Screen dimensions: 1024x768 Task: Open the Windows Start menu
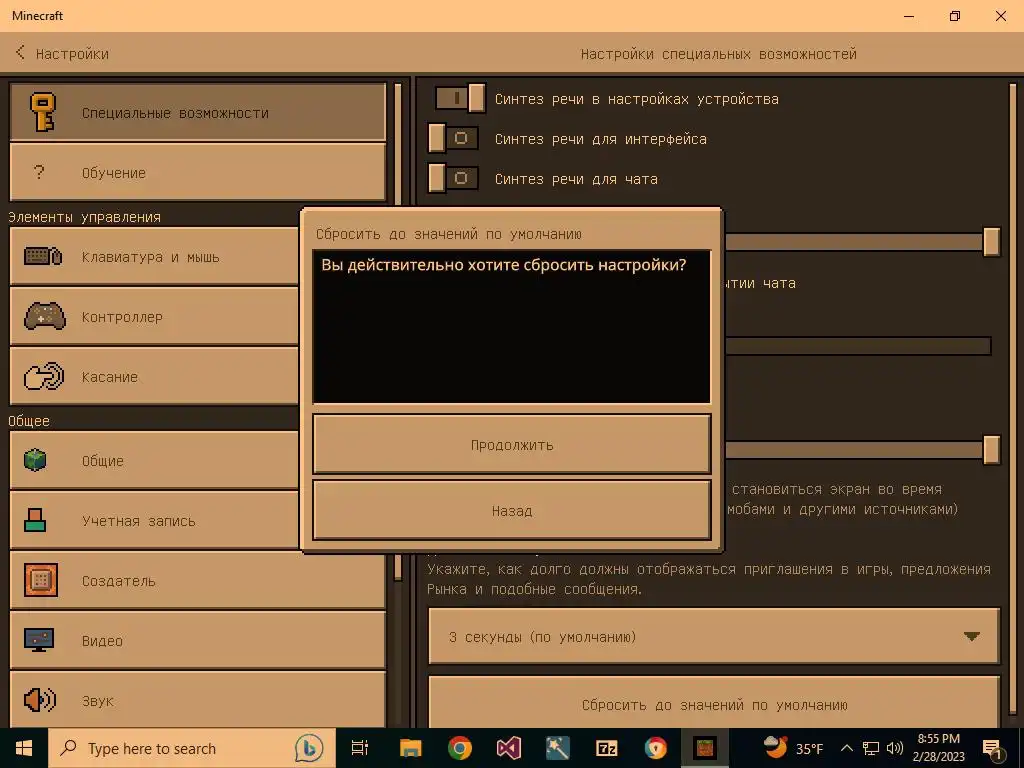24,748
